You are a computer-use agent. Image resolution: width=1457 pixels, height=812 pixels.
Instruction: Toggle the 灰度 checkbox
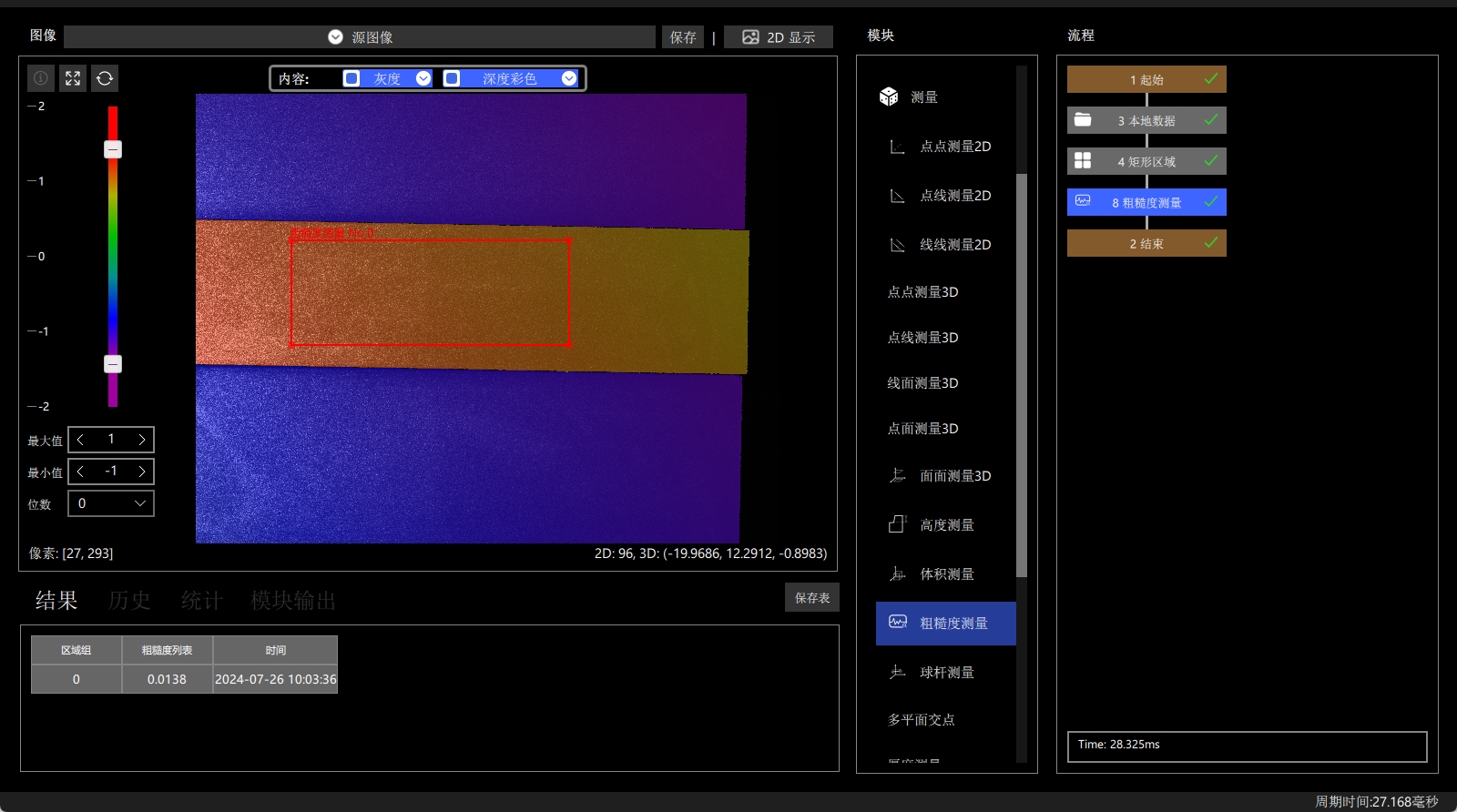pos(352,78)
